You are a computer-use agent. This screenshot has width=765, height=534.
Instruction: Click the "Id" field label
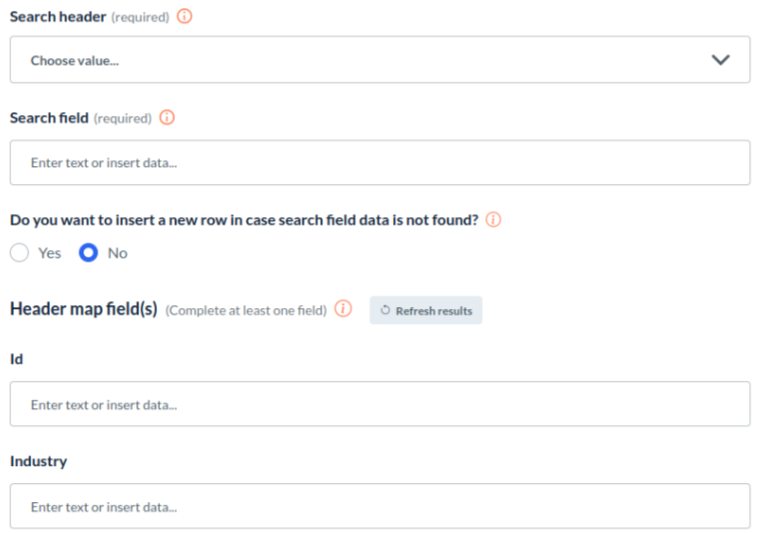pyautogui.click(x=17, y=359)
